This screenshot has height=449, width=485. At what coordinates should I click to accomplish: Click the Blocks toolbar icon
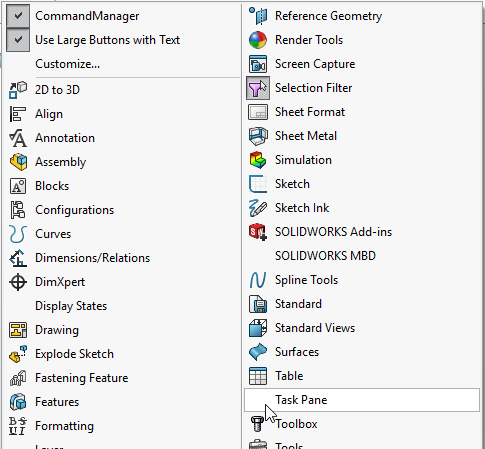tap(18, 186)
